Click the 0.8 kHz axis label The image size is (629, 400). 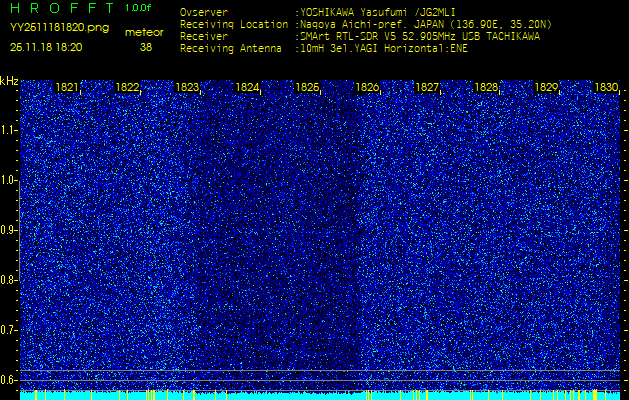pos(8,280)
